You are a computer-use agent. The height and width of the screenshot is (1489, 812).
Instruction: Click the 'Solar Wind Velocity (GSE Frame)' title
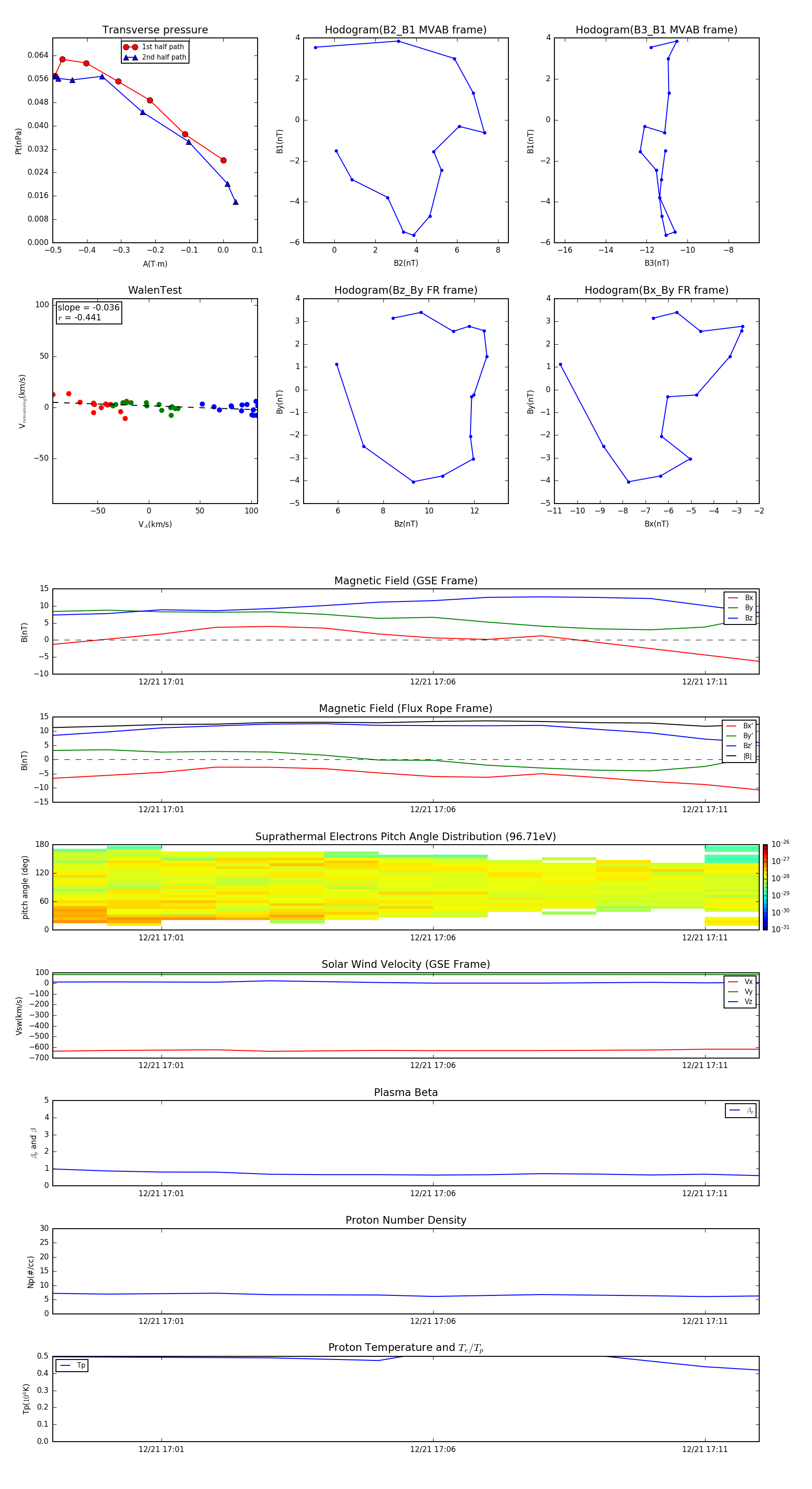tap(406, 965)
